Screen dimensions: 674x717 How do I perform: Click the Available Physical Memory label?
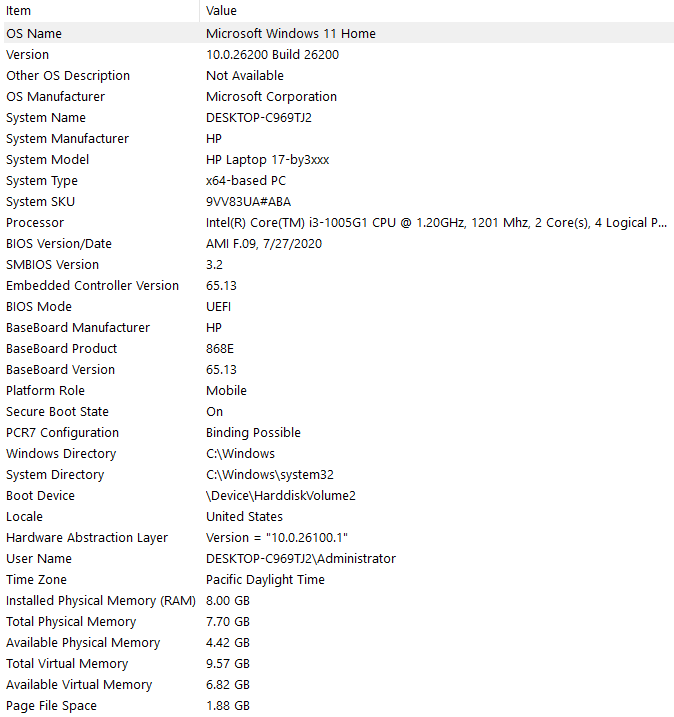pyautogui.click(x=83, y=643)
